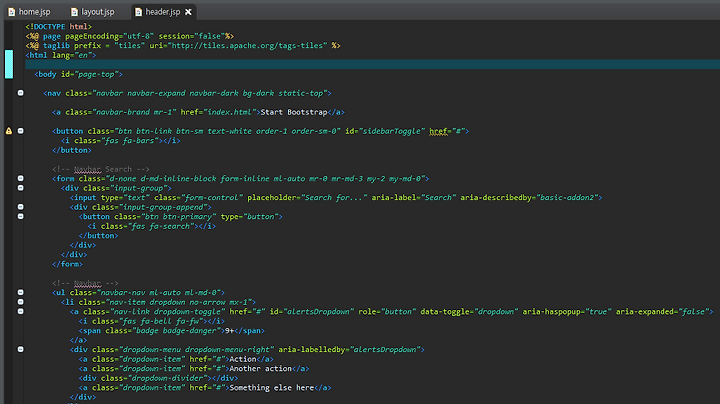The height and width of the screenshot is (404, 720).
Task: Click the Navbar Search comment line
Action: pos(101,169)
